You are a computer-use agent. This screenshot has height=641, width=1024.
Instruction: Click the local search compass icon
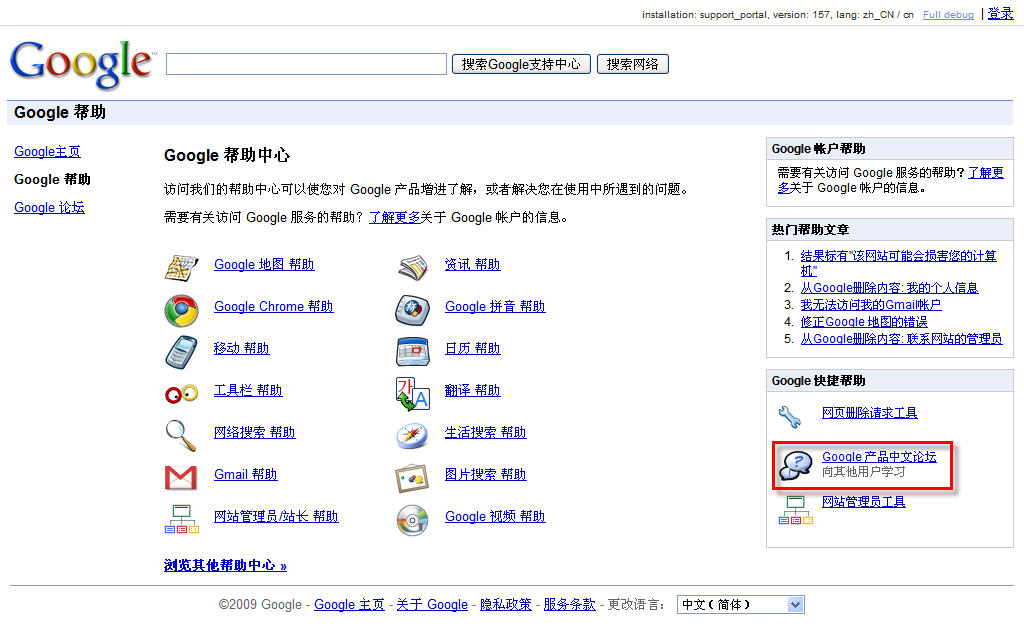click(x=413, y=436)
